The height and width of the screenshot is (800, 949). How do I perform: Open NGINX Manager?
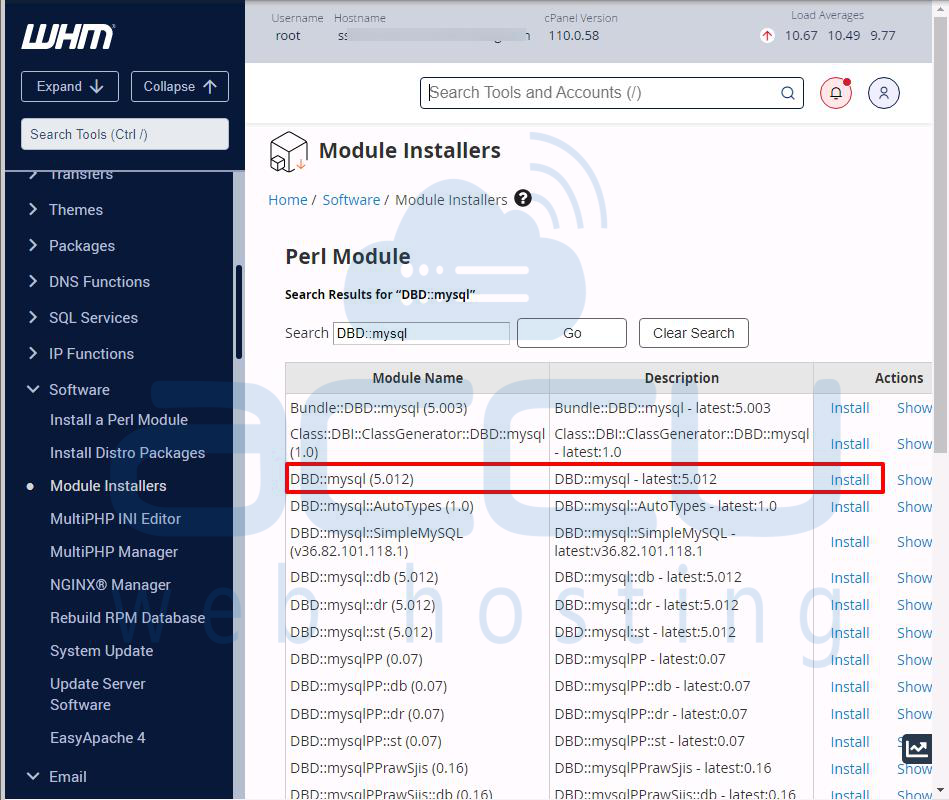click(110, 585)
